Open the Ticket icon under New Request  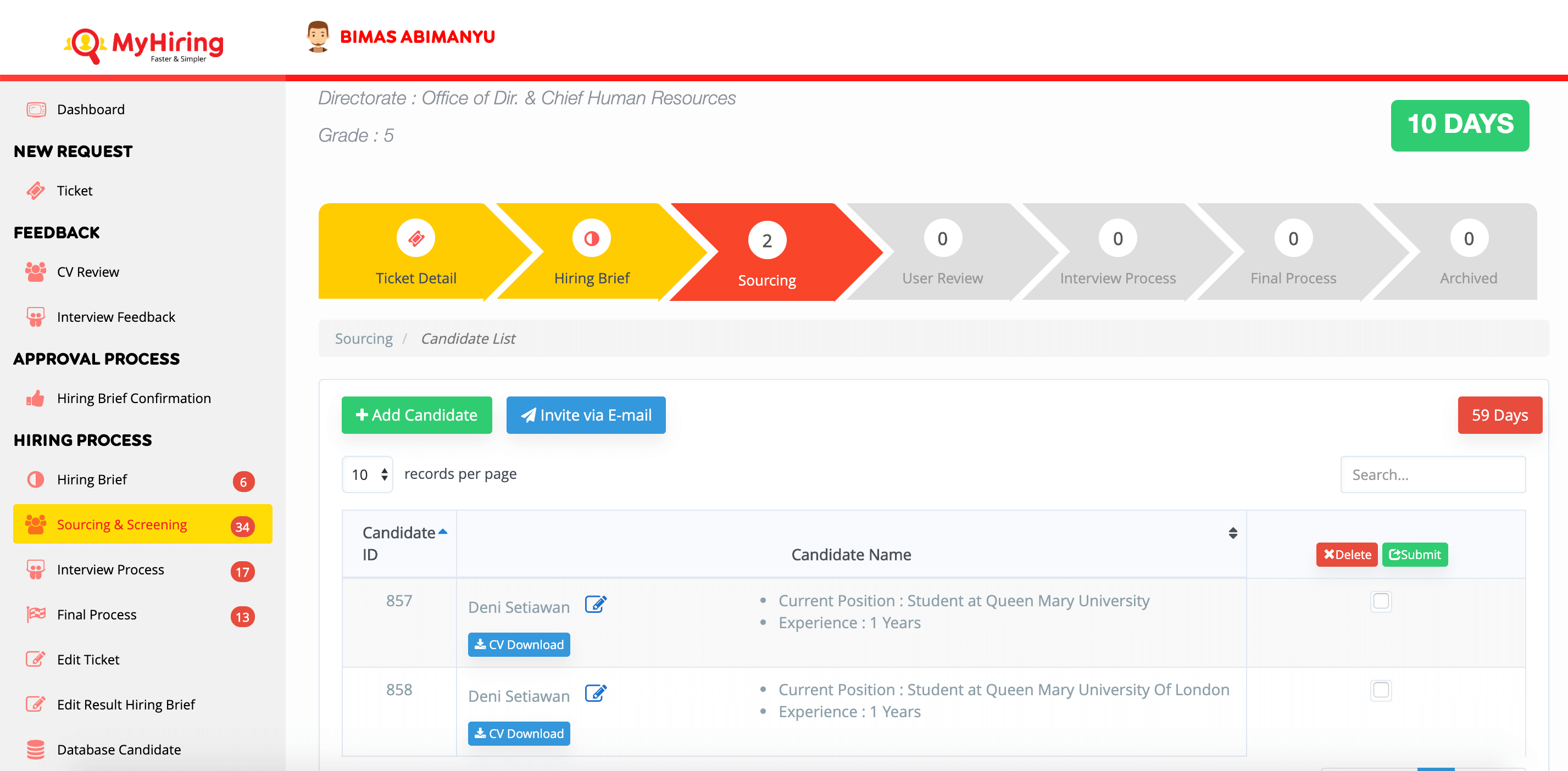(x=36, y=191)
